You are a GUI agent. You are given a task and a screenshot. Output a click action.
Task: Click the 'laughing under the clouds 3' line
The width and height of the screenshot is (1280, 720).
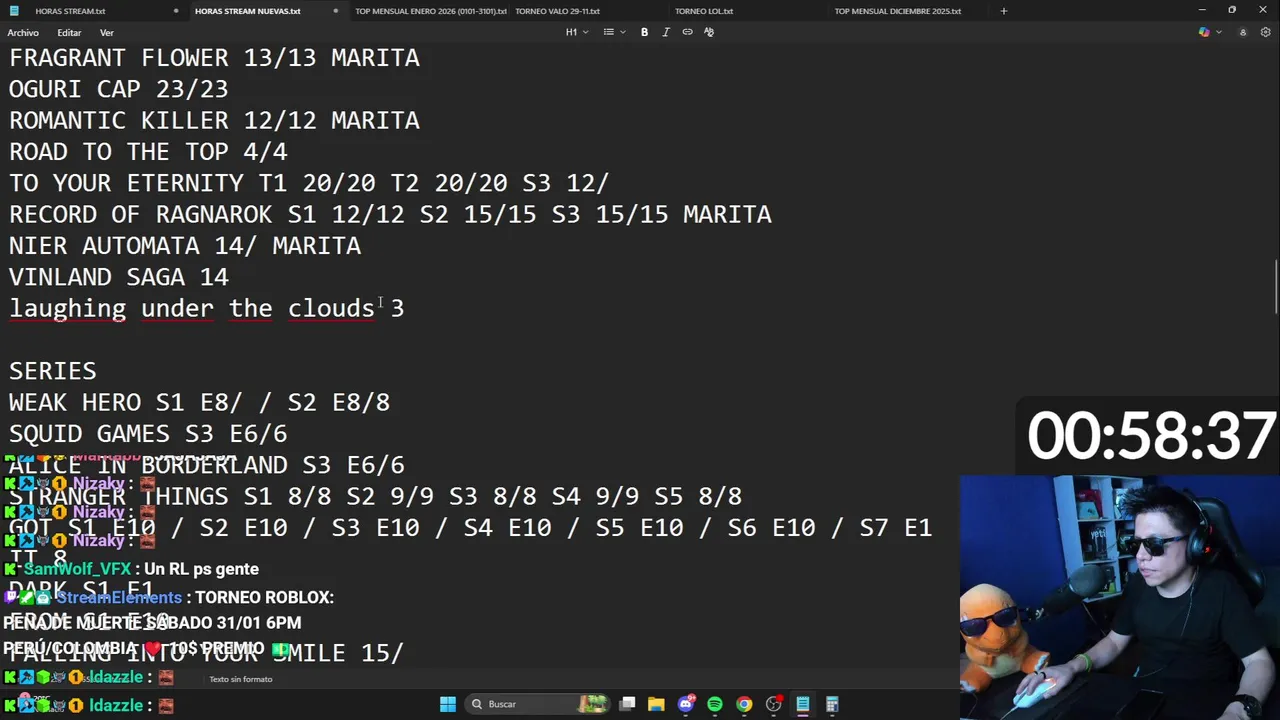(x=207, y=308)
